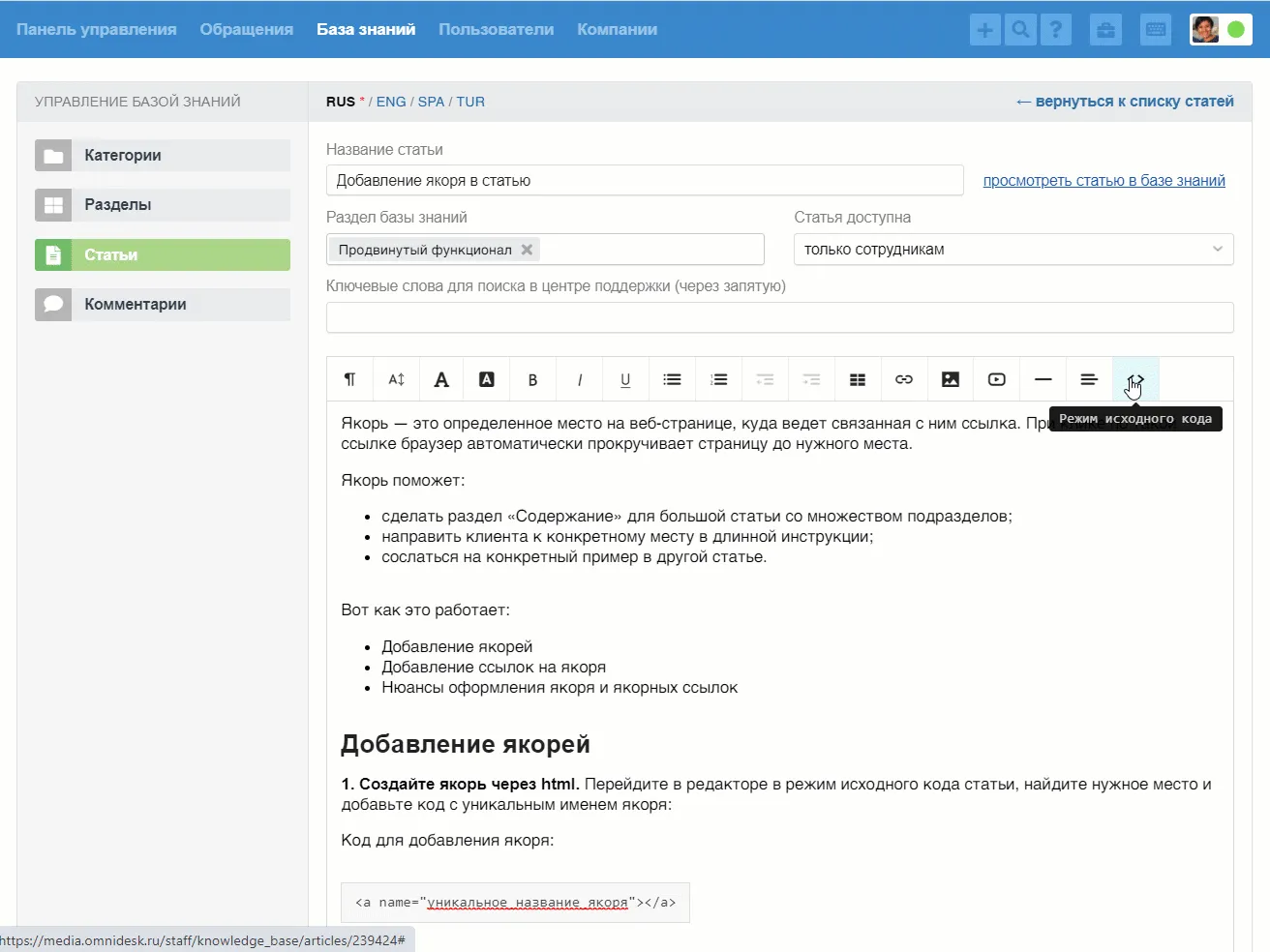Open the text background color tool
Viewport: 1270px width, 952px height.
click(487, 379)
